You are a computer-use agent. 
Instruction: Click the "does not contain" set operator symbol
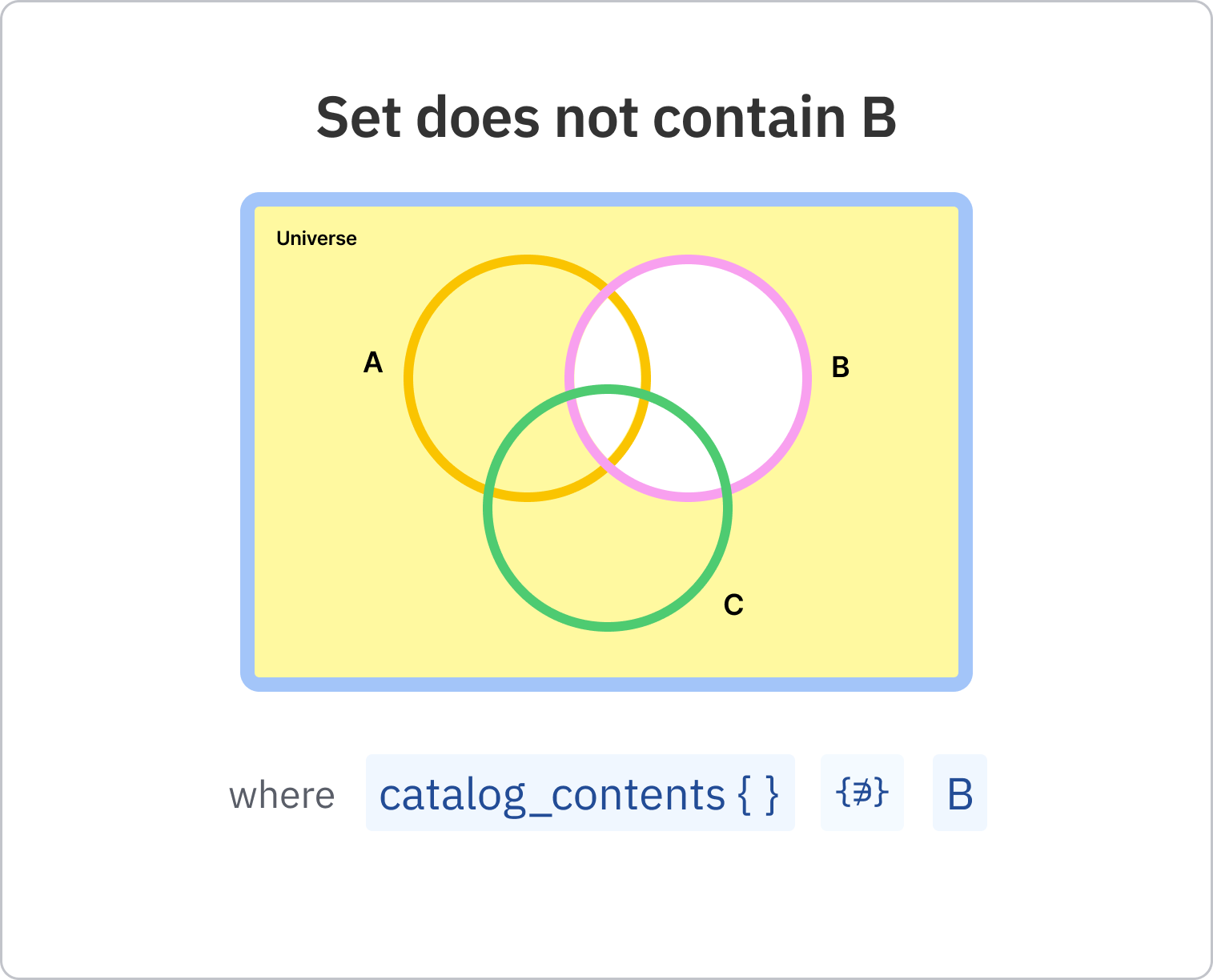[x=862, y=793]
